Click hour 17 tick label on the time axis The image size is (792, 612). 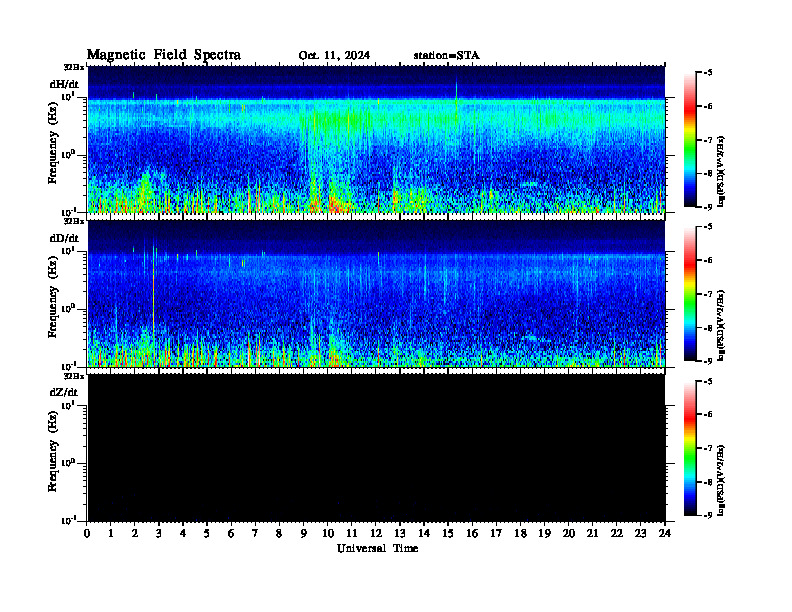click(x=496, y=534)
